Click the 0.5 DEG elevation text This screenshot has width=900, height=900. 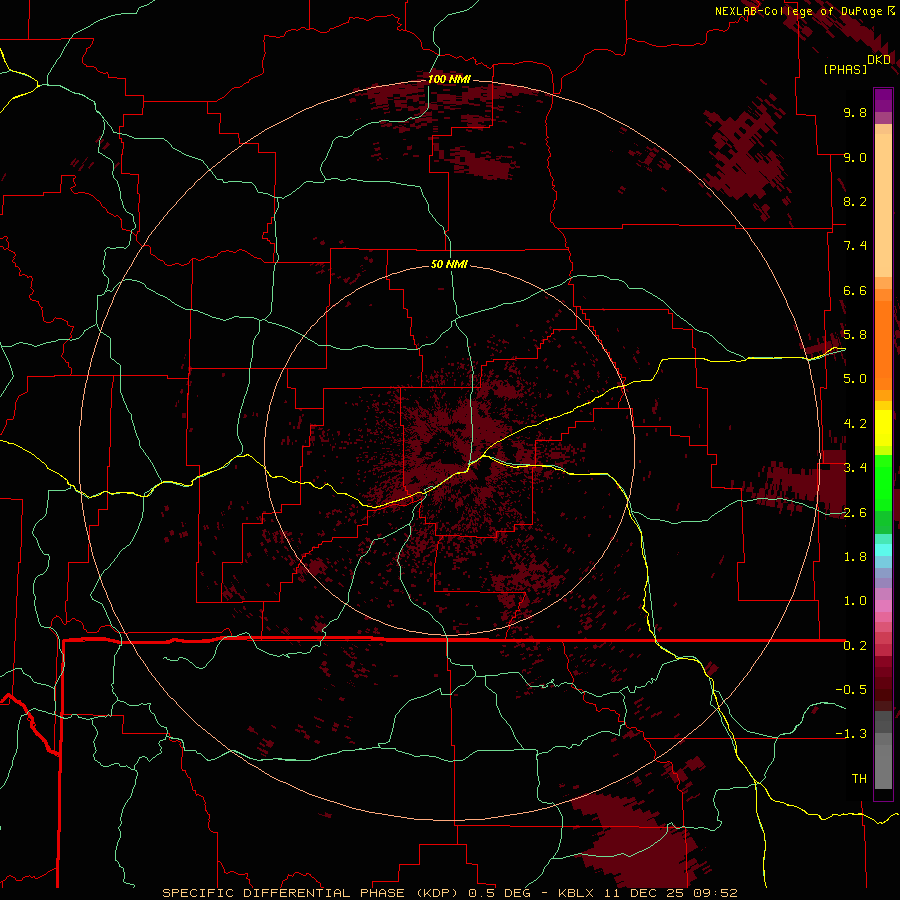(x=501, y=893)
